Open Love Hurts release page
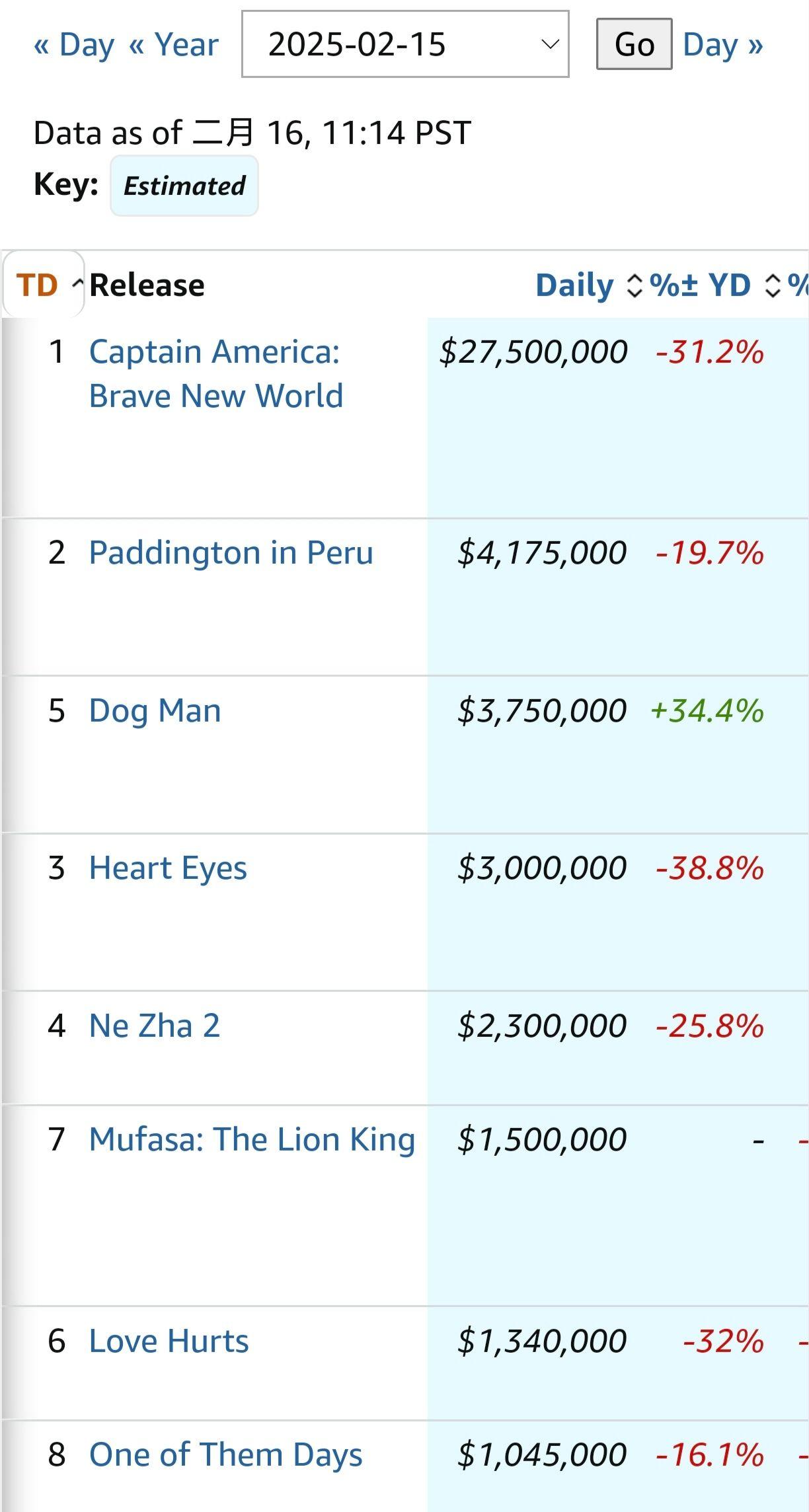Viewport: 809px width, 1512px height. (x=169, y=1341)
